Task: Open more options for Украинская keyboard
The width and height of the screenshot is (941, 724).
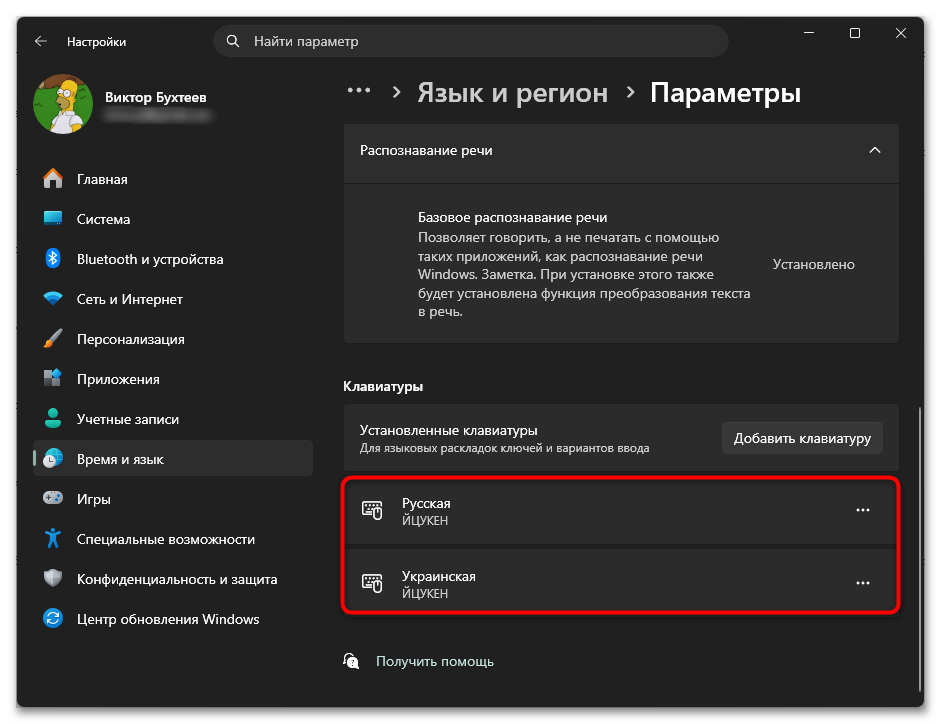Action: pos(863,583)
